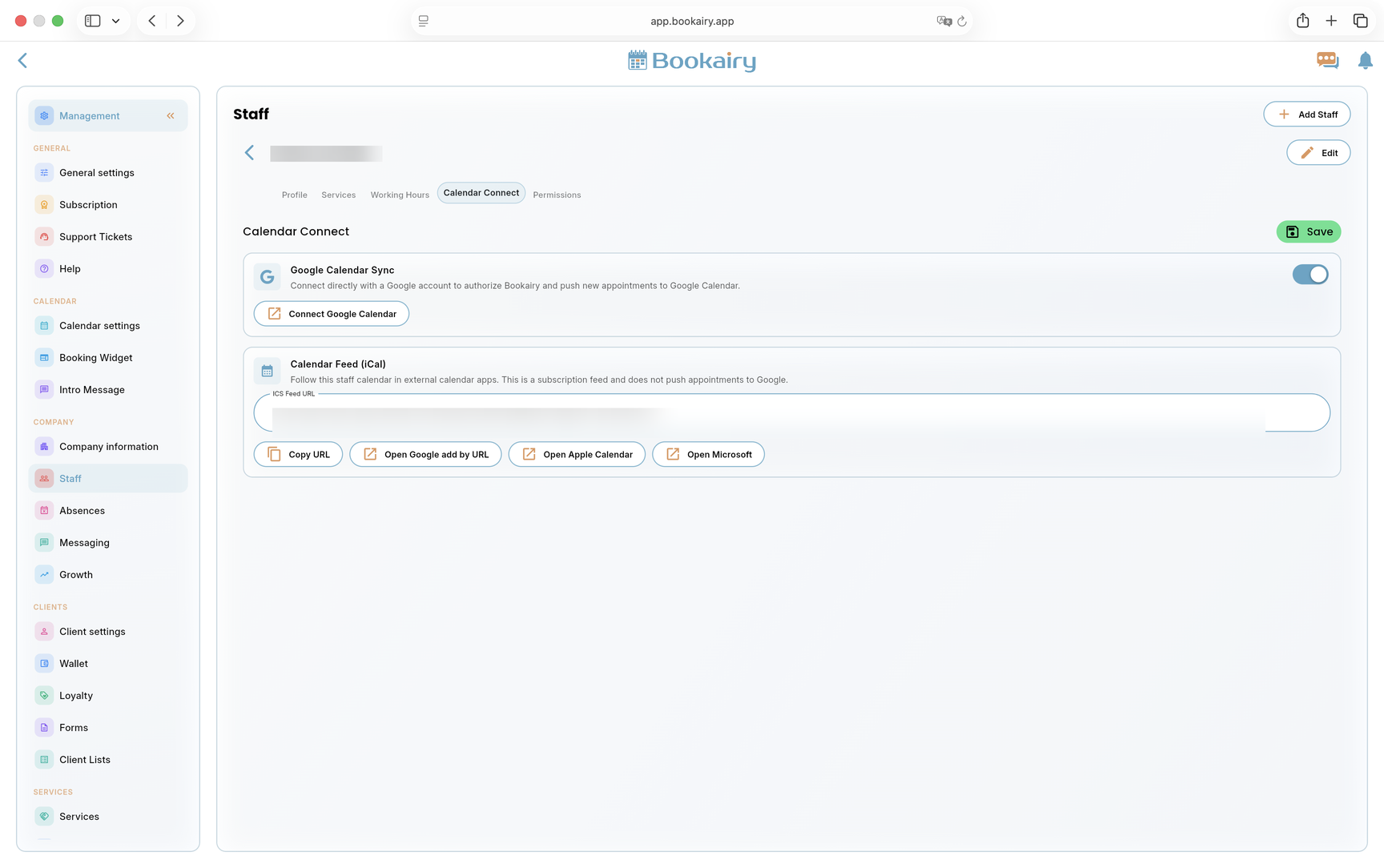This screenshot has height=868, width=1384.
Task: Click the browser share icon
Action: pyautogui.click(x=1303, y=21)
